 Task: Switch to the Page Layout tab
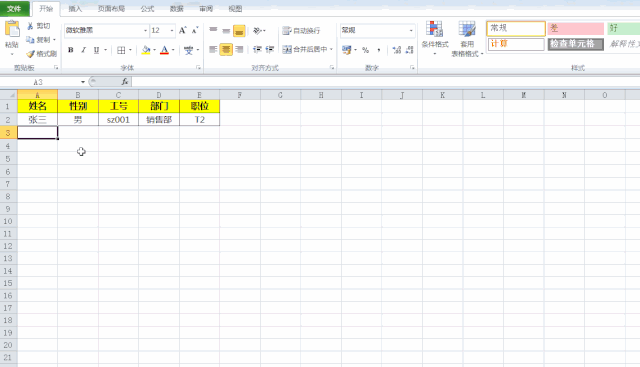(x=111, y=9)
